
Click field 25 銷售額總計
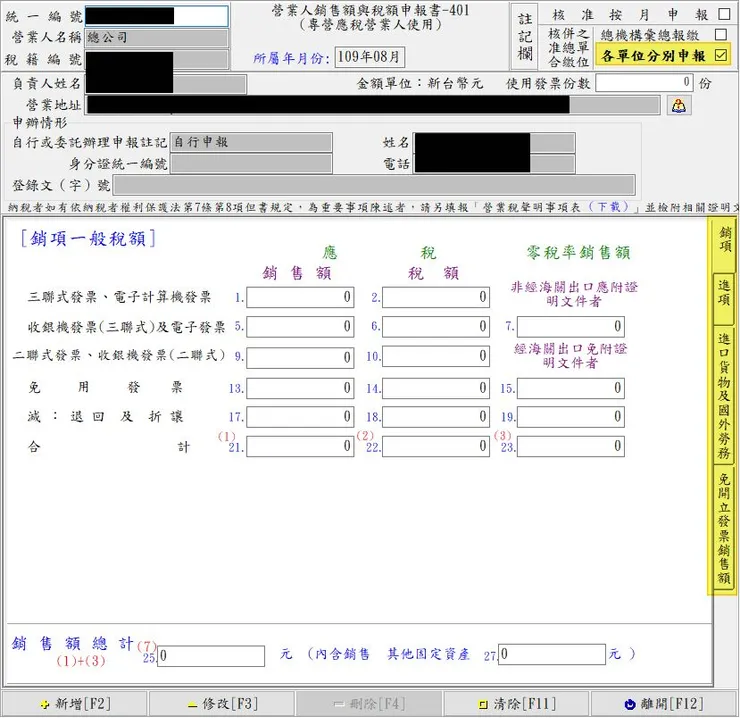pyautogui.click(x=211, y=656)
